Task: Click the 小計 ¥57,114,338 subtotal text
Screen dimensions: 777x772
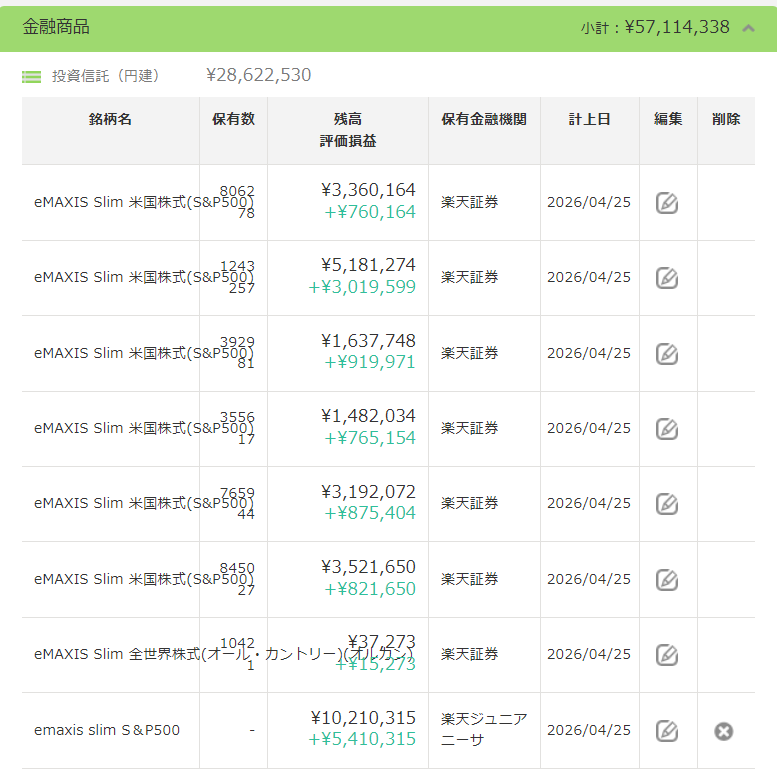Action: click(655, 28)
